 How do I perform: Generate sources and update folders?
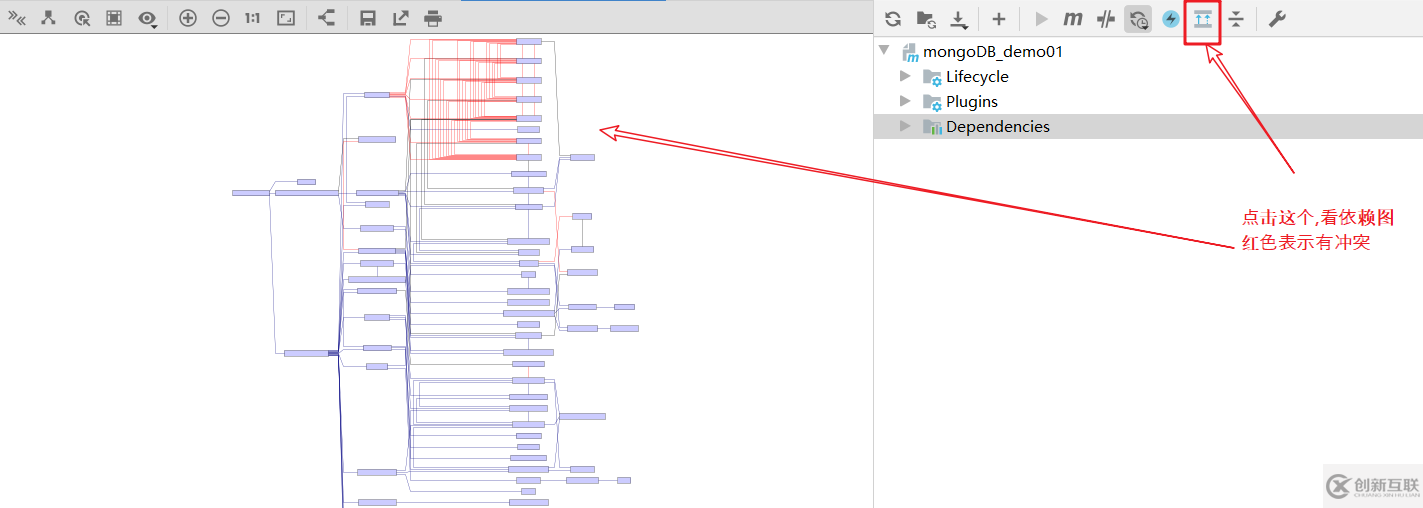click(926, 19)
